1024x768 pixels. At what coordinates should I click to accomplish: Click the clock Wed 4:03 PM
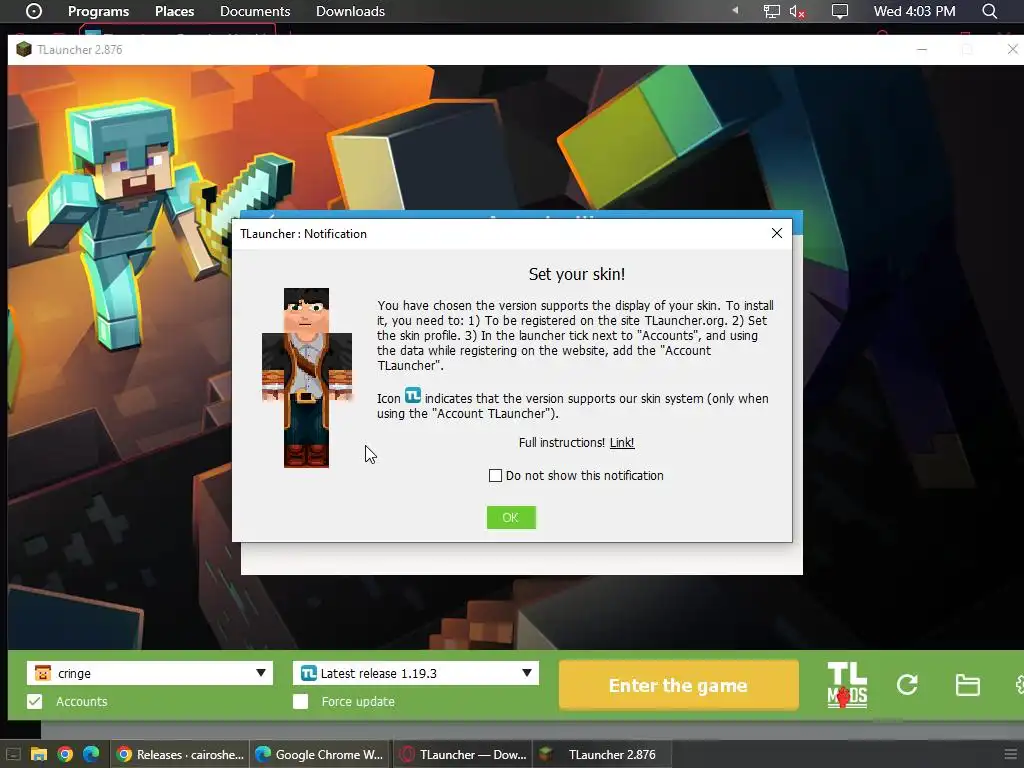(x=914, y=11)
